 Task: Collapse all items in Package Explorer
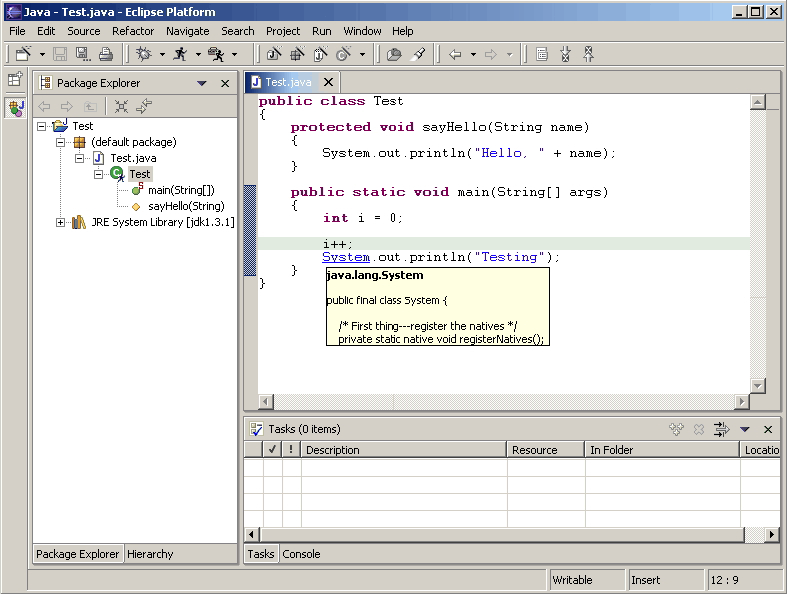(x=121, y=106)
